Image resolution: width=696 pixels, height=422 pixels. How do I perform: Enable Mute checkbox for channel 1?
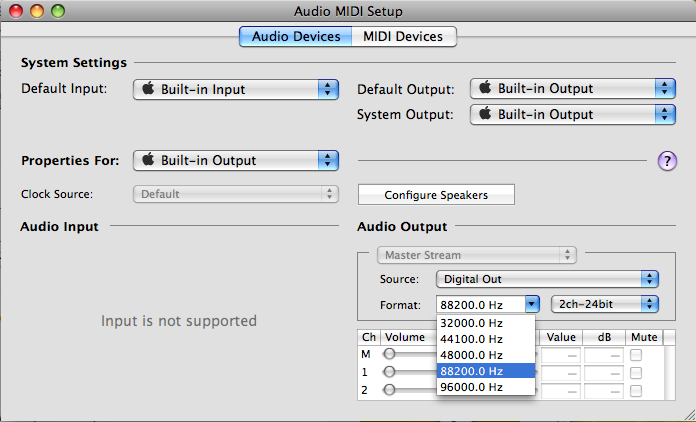click(x=636, y=372)
